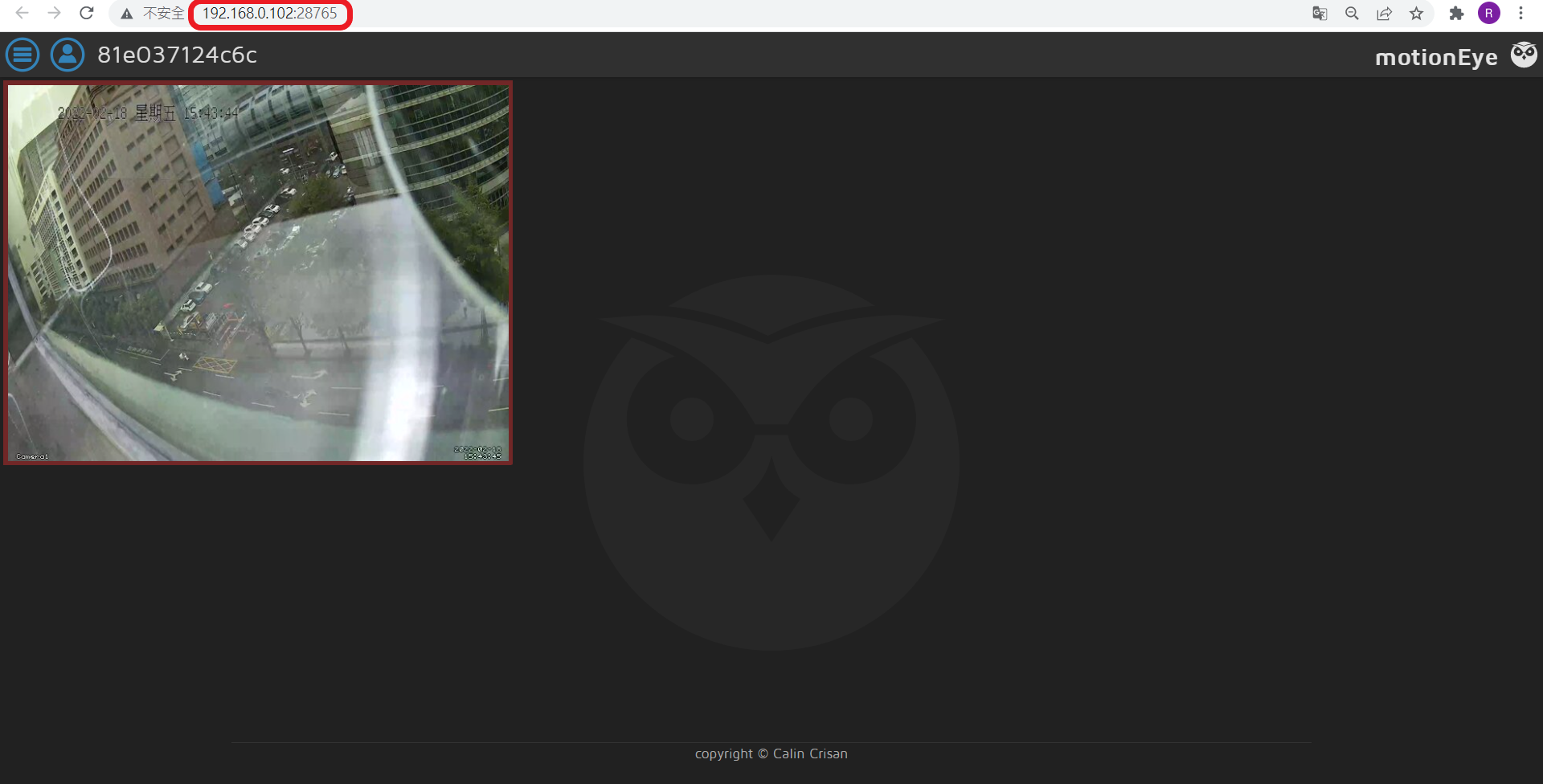This screenshot has height=784, width=1543.
Task: Go back to the previous browser page
Action: [x=23, y=13]
